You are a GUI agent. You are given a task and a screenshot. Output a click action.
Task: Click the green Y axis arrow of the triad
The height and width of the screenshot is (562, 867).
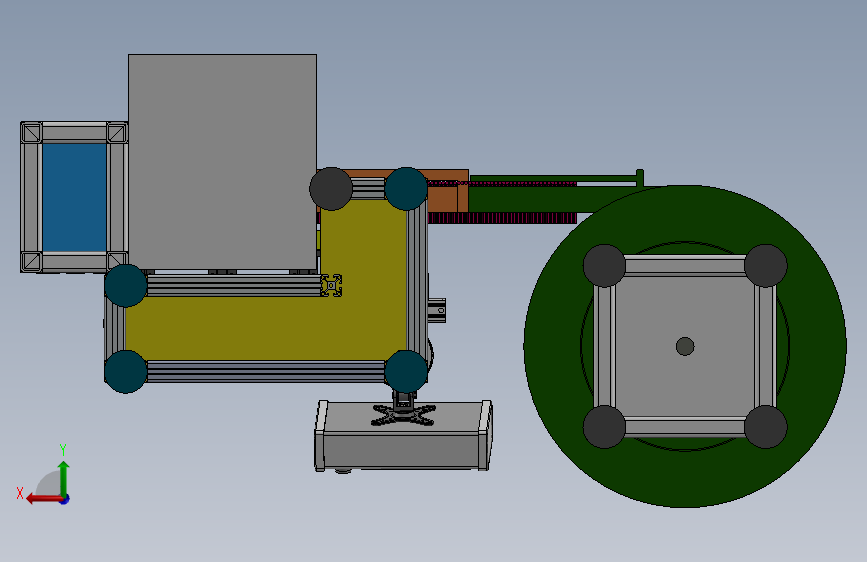64,477
